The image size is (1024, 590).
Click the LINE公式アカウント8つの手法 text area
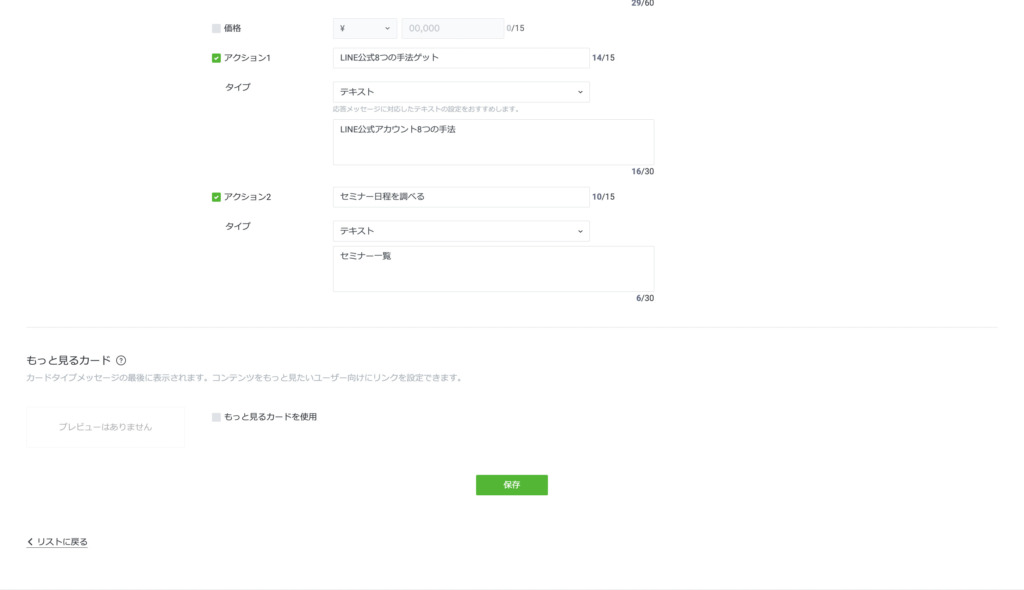(x=493, y=142)
